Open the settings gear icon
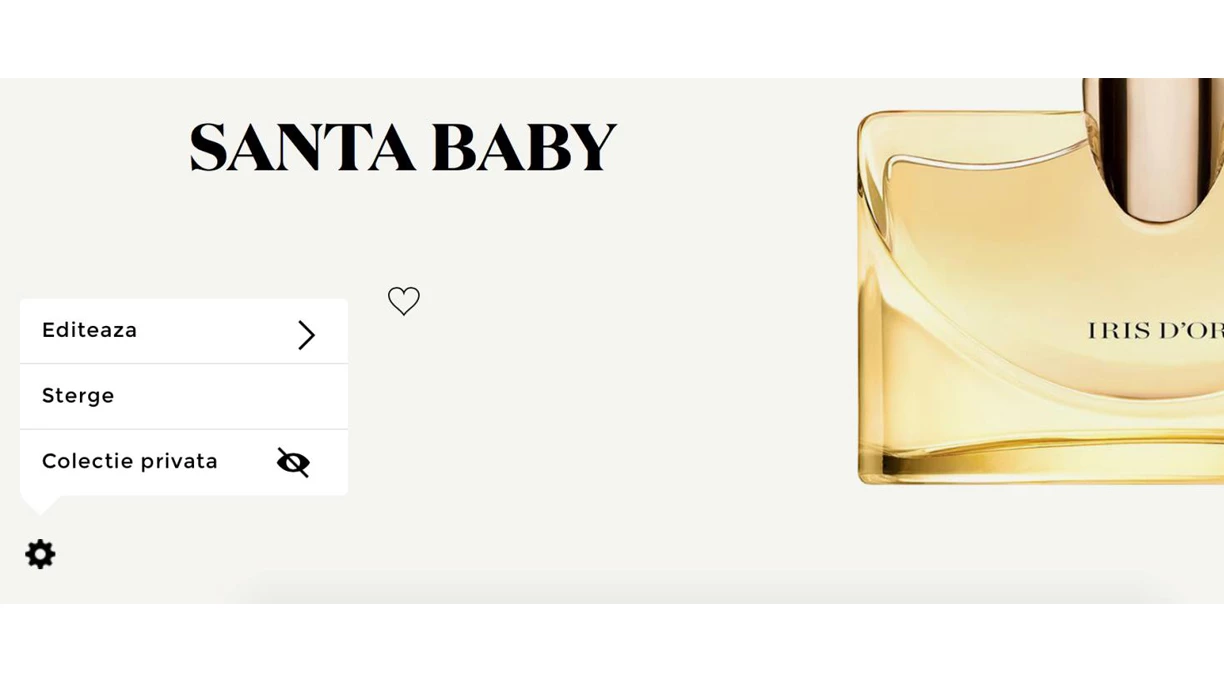Screen dimensions: 1224x688 40,554
